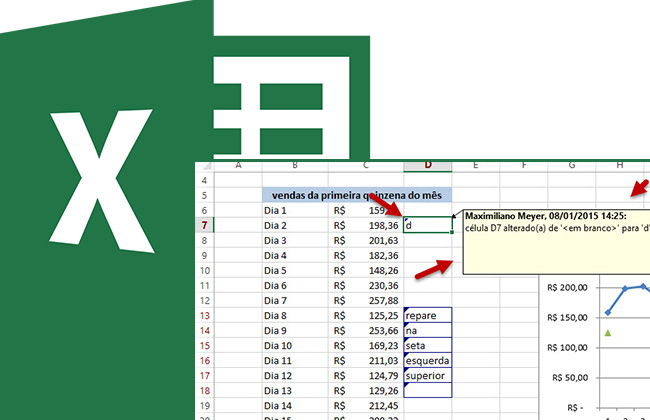Viewport: 650px width, 420px height.
Task: Select cell 'Dia 6'
Action: click(295, 285)
